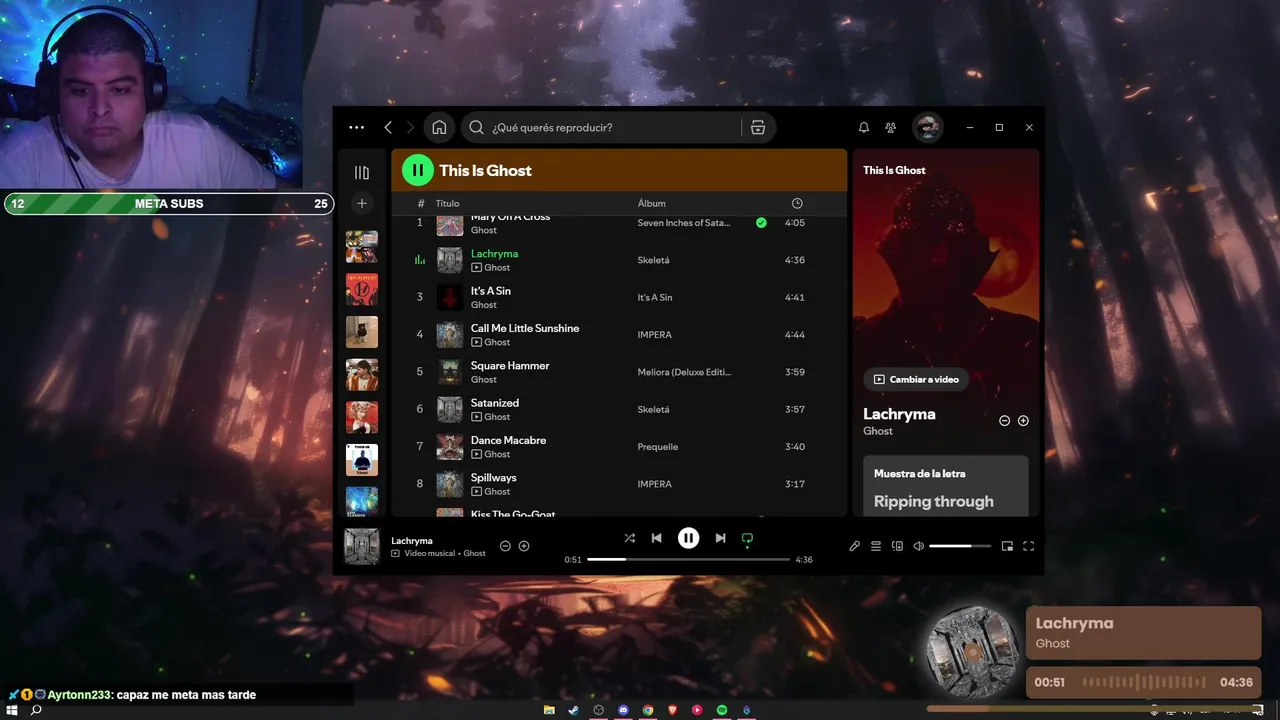Viewport: 1280px width, 720px height.
Task: Open Skeletá album link on Satanized row
Action: tap(654, 409)
